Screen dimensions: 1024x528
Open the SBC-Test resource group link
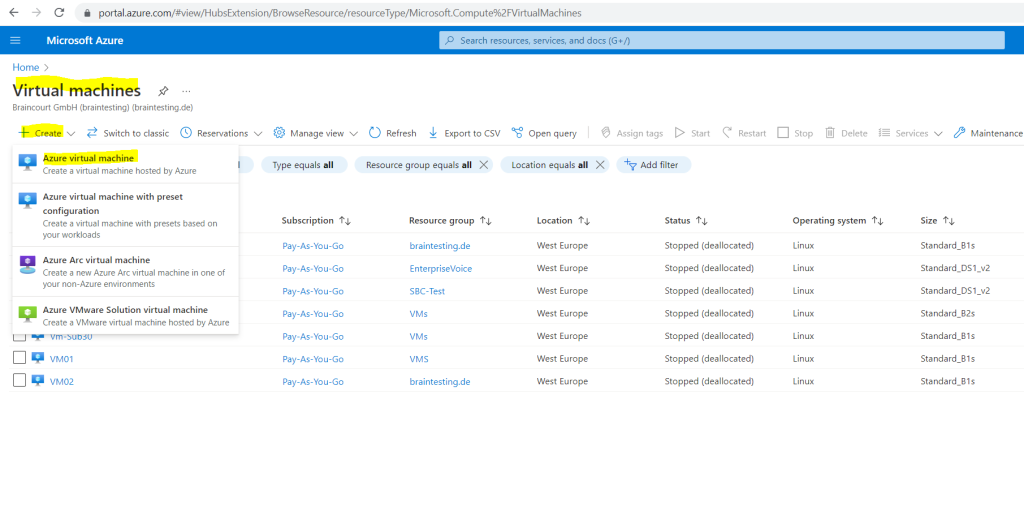[x=427, y=291]
